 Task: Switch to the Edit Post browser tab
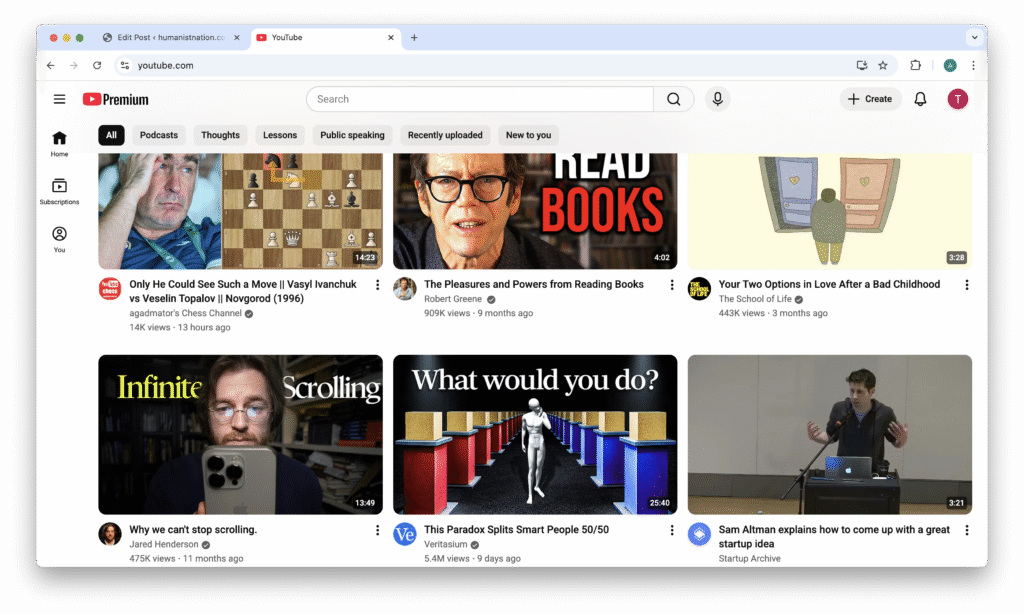click(x=168, y=38)
